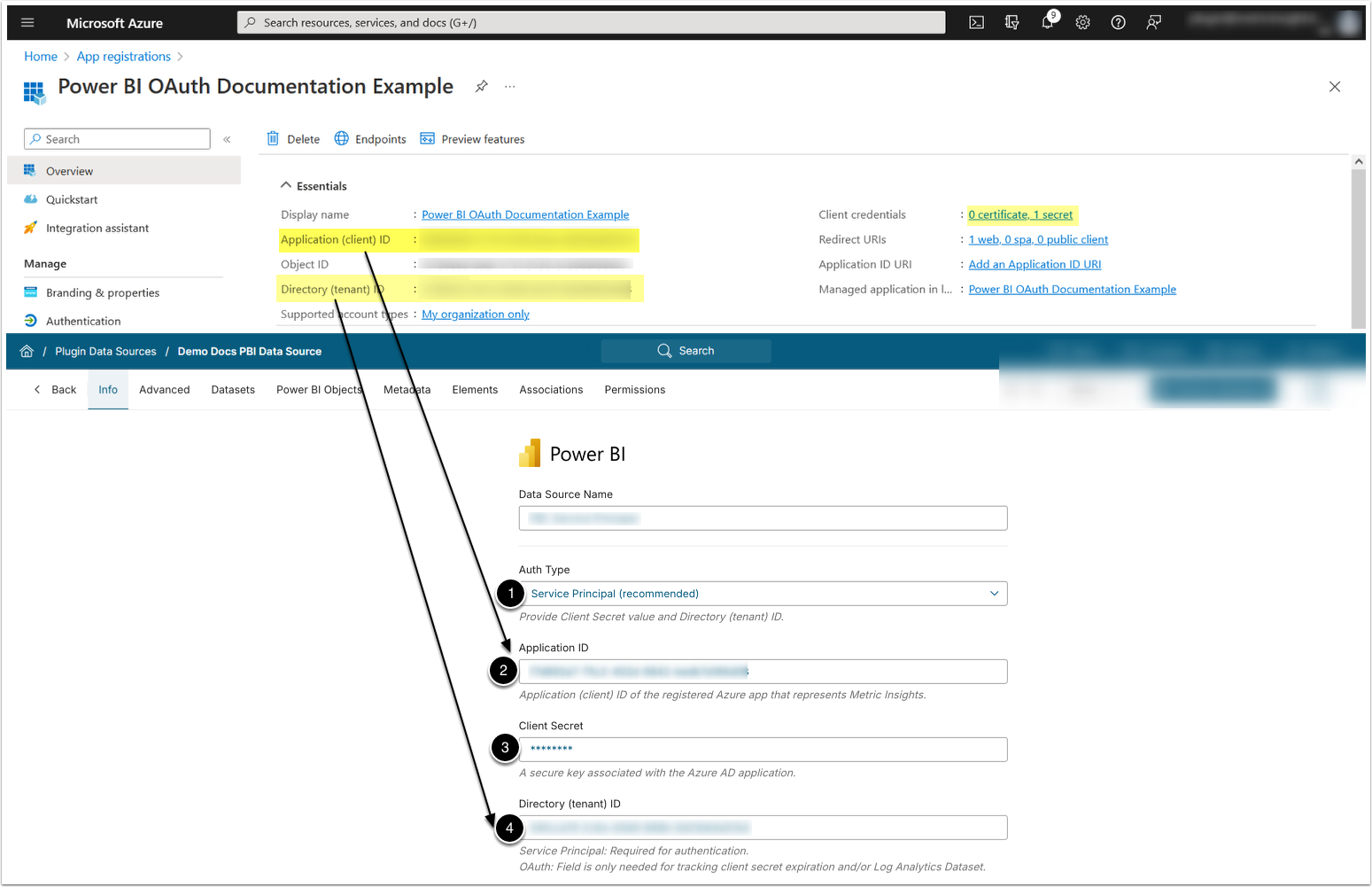Screen dimensions: 1372x887
Task: Open the more options ellipsis beside title
Action: pos(509,86)
